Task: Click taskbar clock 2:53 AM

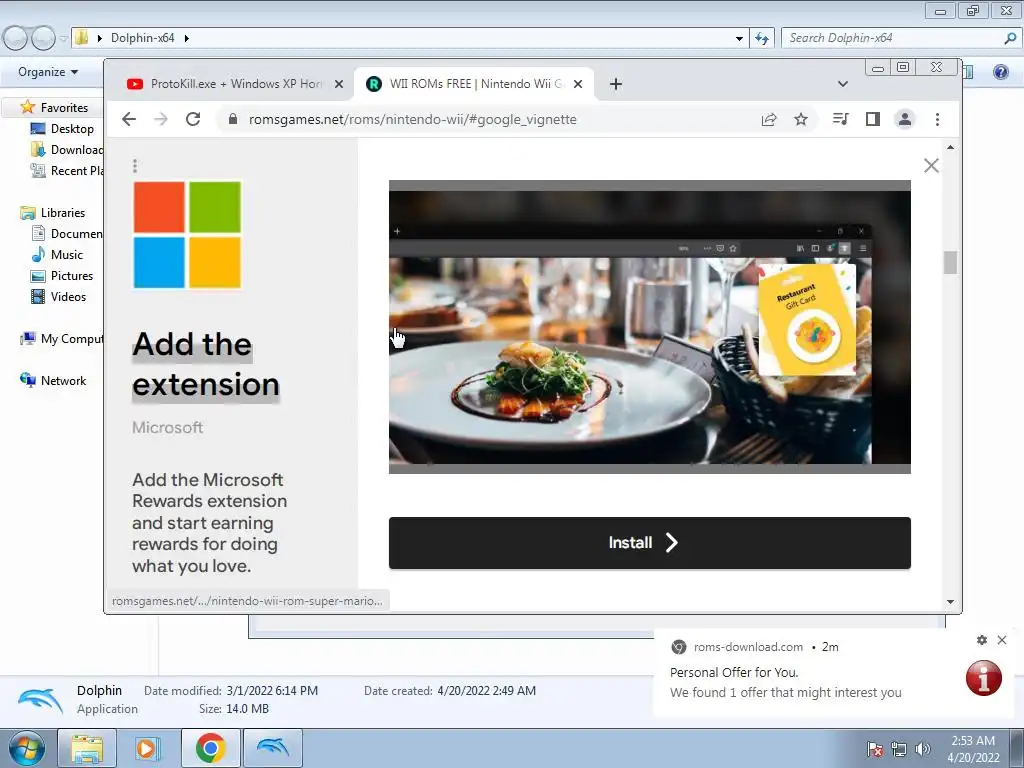Action: [x=973, y=748]
